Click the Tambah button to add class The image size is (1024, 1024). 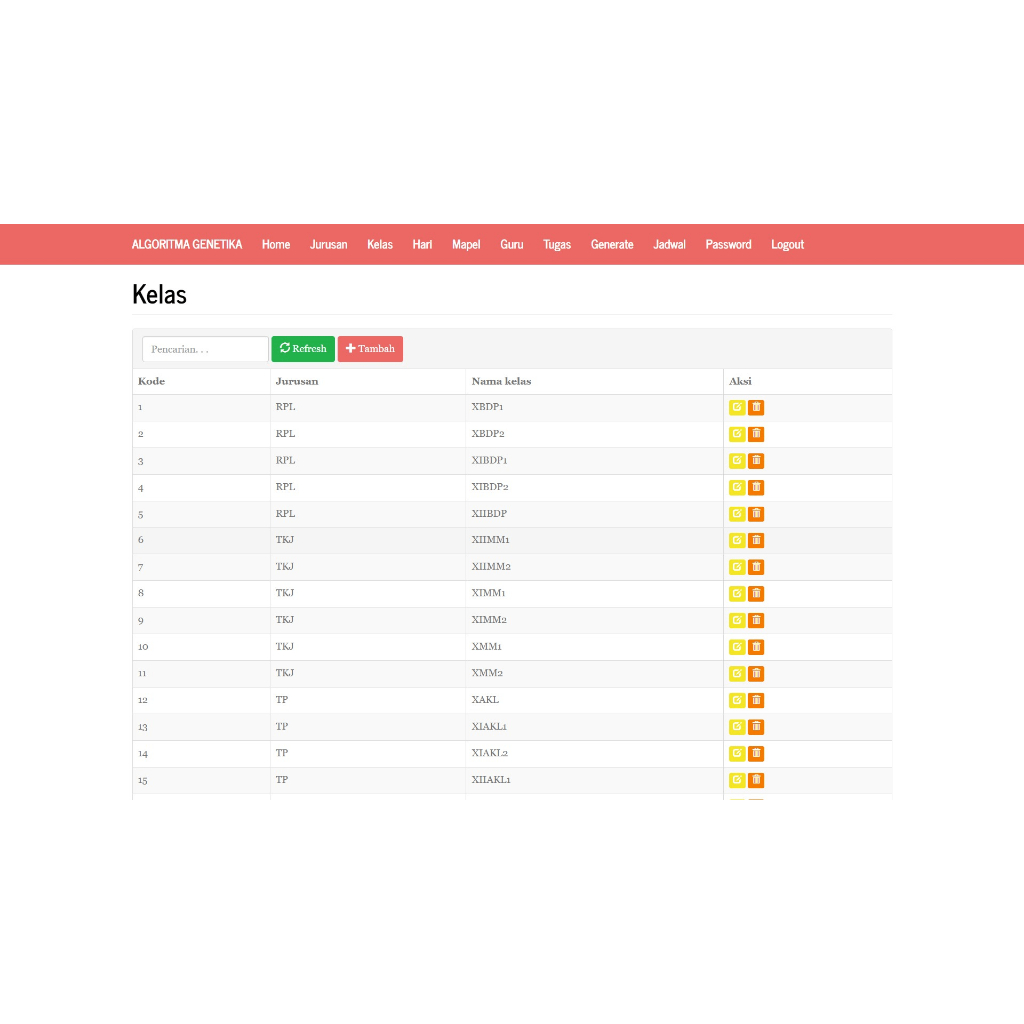370,349
